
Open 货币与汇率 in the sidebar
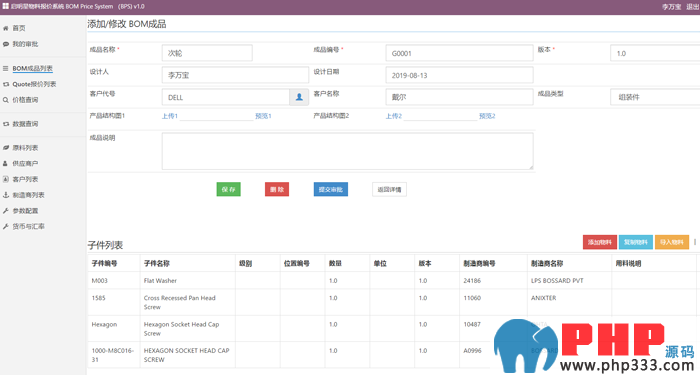[x=28, y=227]
